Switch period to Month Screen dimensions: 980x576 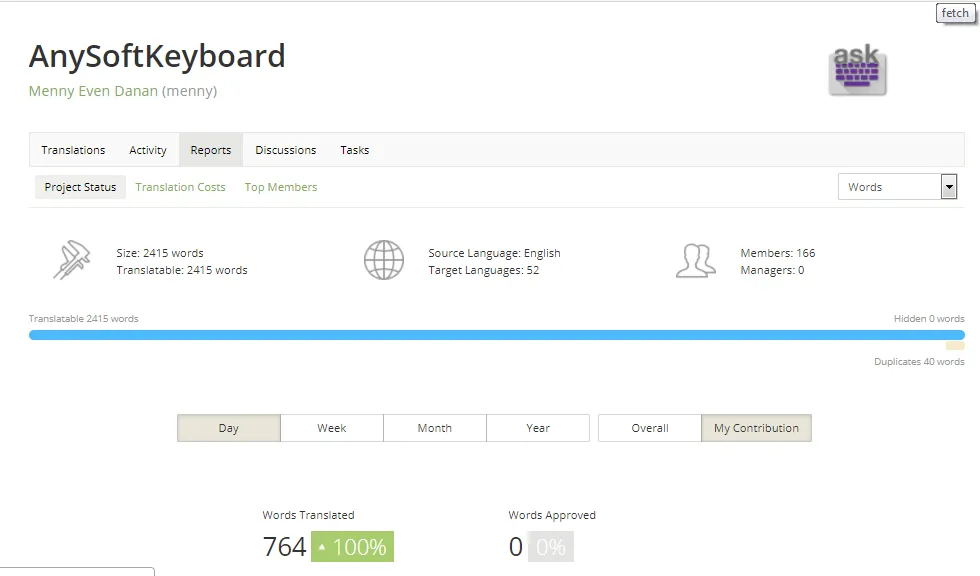[x=435, y=428]
